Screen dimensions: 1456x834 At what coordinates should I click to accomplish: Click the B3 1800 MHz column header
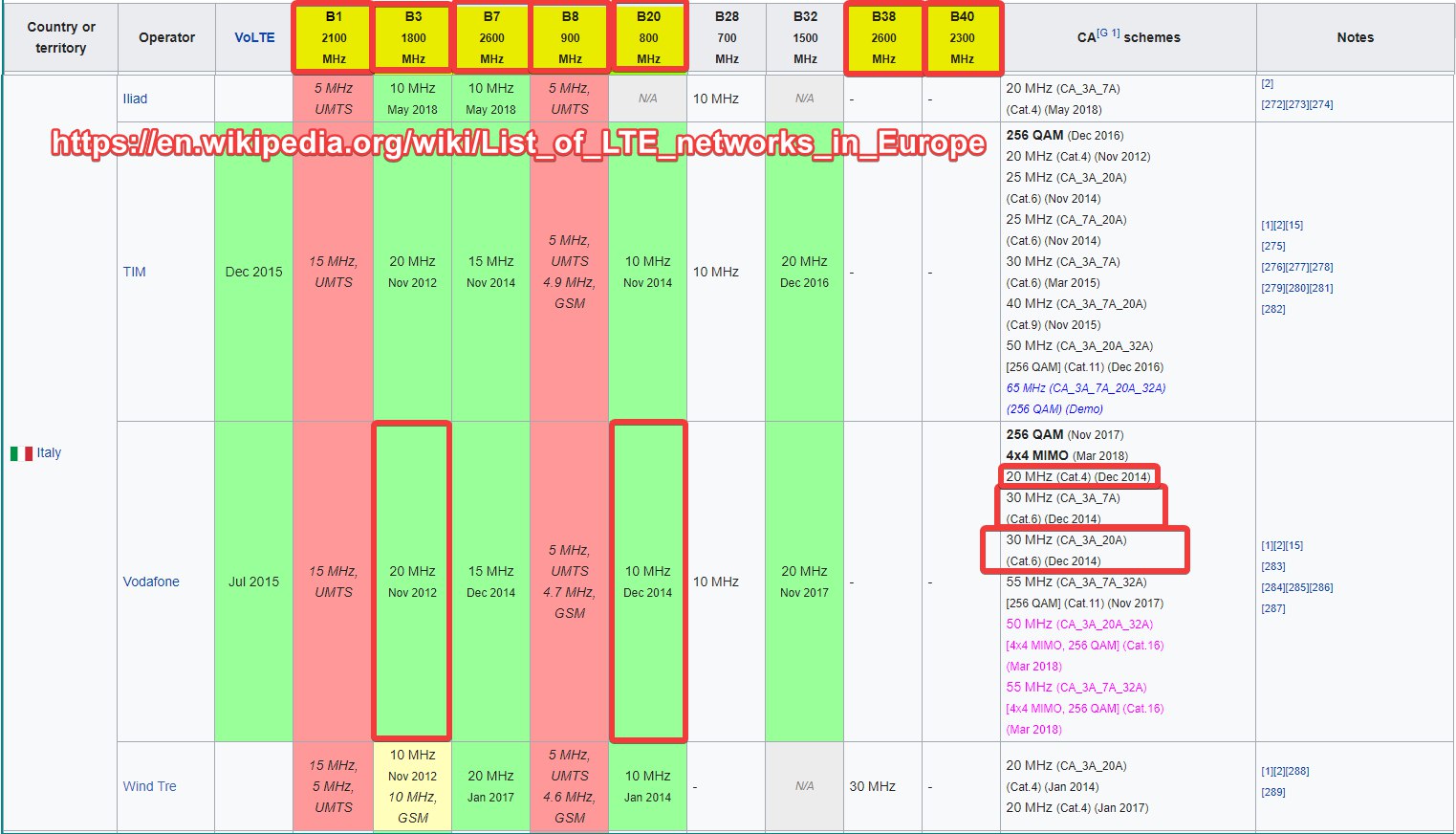413,37
